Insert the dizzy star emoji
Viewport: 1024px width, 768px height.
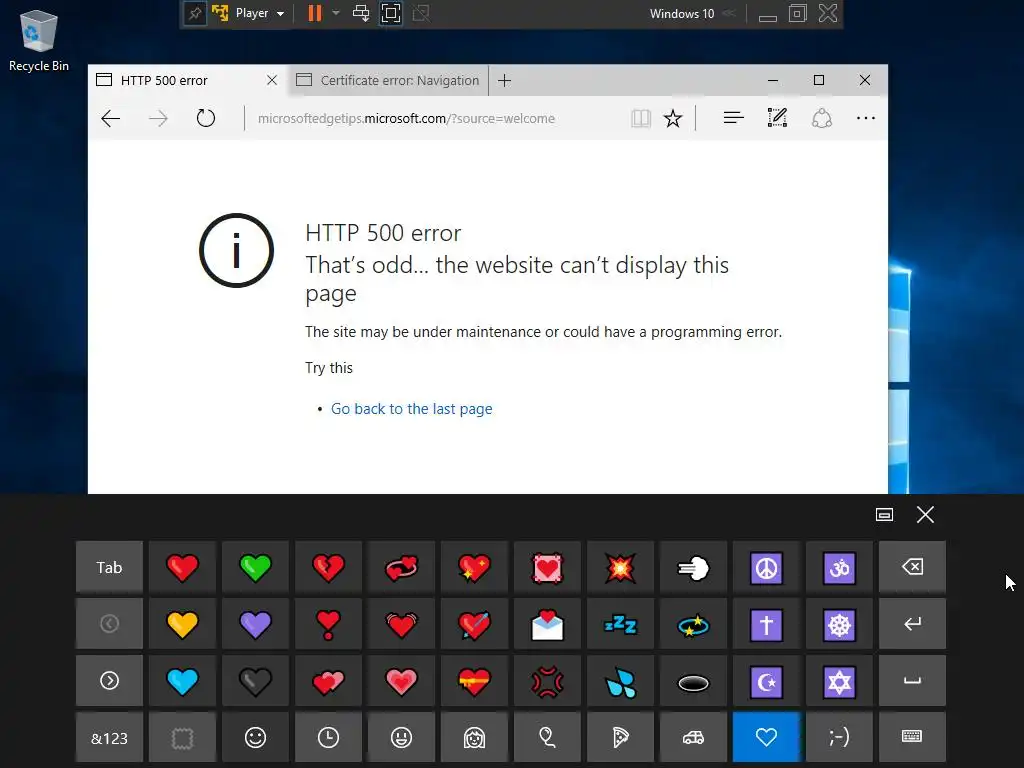(694, 624)
